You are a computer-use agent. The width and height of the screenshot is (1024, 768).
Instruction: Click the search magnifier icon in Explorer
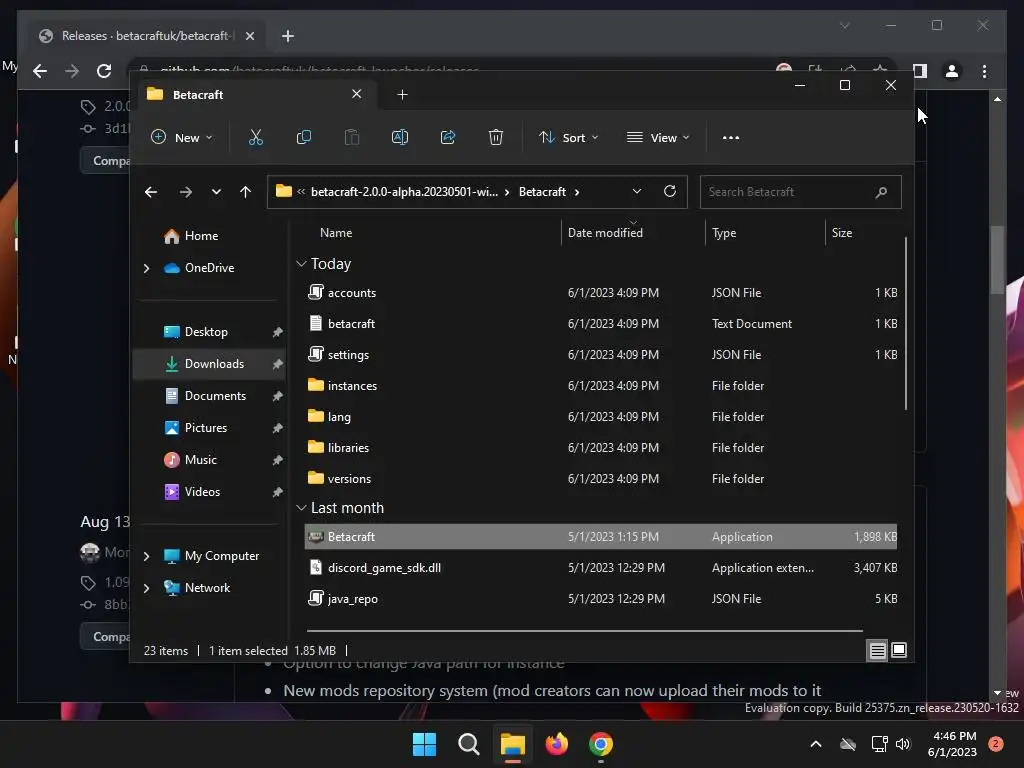tap(881, 192)
